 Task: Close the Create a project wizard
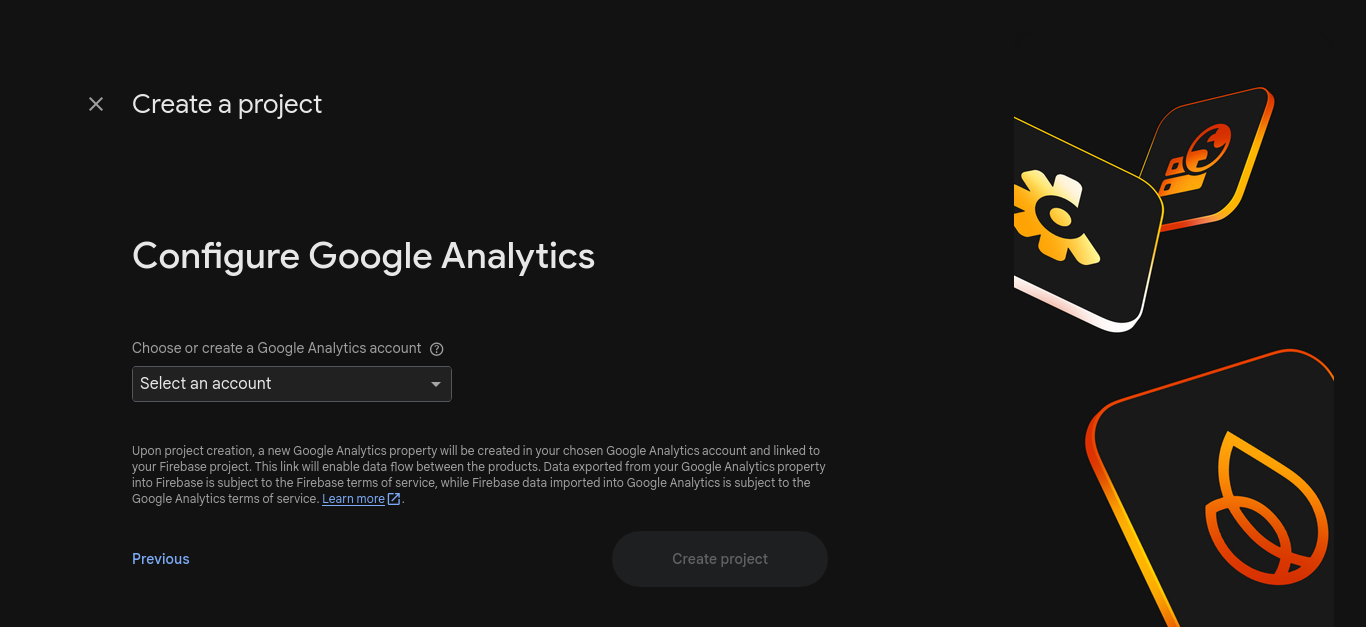coord(96,104)
